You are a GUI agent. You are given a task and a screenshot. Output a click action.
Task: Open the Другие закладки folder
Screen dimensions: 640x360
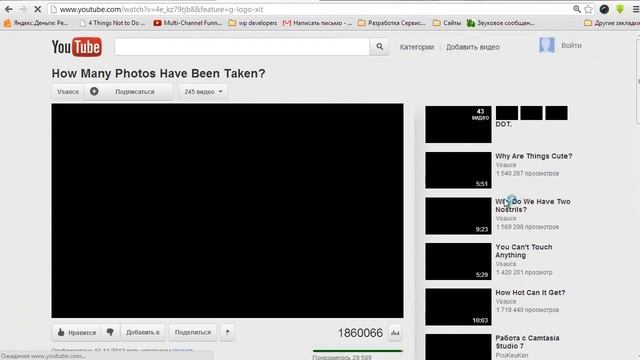click(x=612, y=23)
